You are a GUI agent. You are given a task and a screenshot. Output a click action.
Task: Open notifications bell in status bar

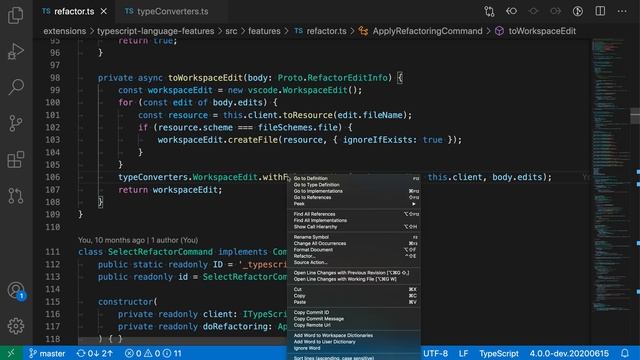625,353
